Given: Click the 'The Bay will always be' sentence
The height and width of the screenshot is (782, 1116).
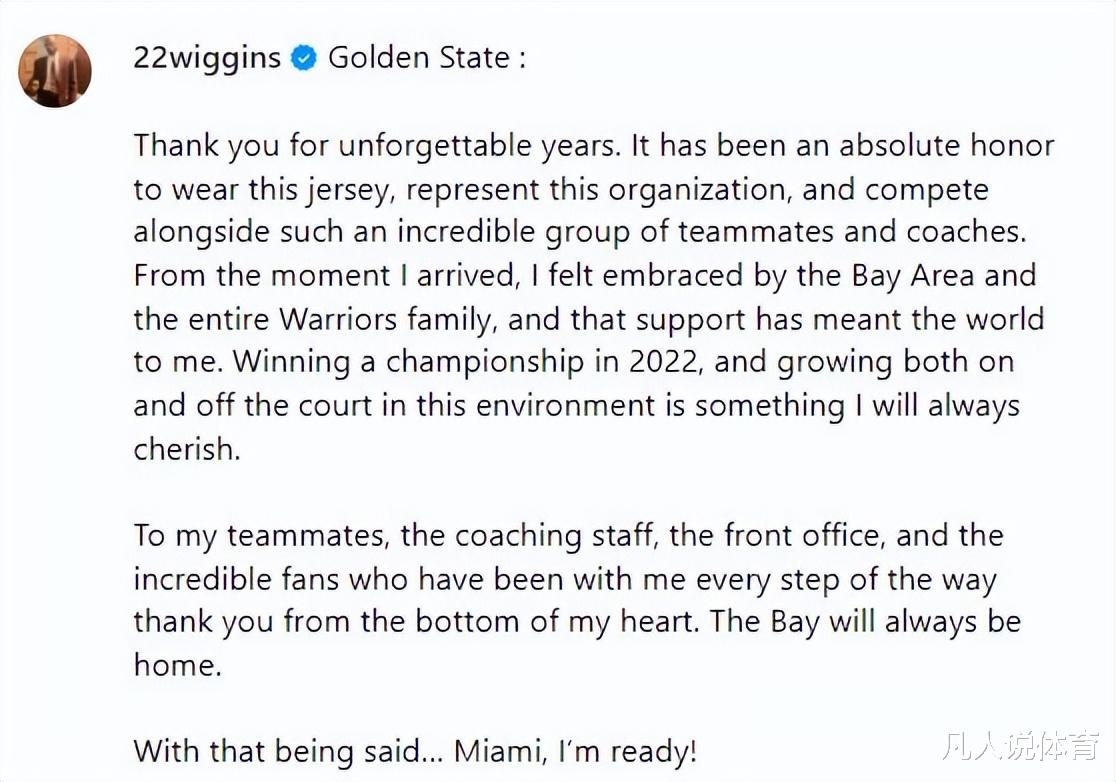Looking at the screenshot, I should click(865, 623).
